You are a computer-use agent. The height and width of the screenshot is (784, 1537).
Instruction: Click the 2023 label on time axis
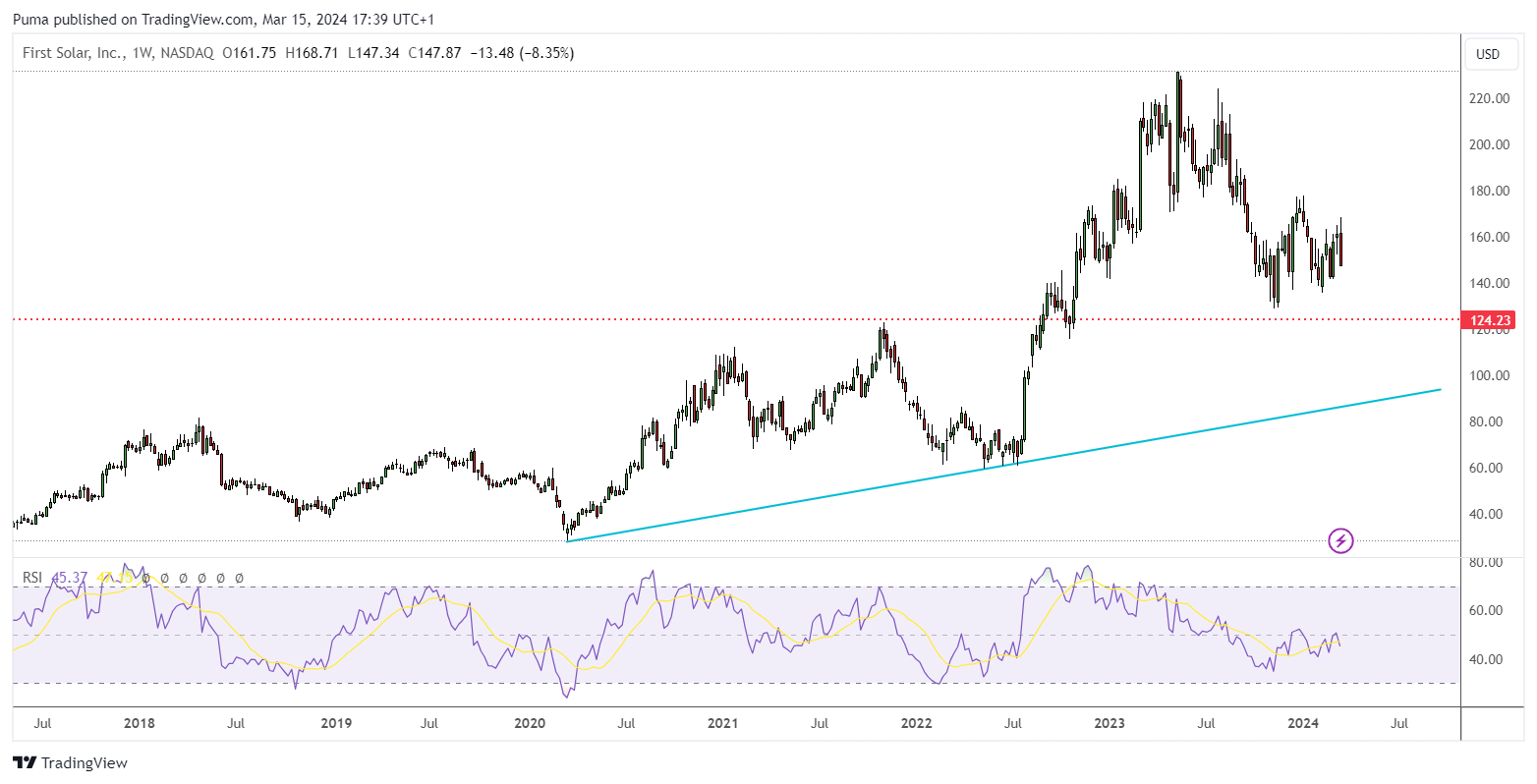(1110, 724)
